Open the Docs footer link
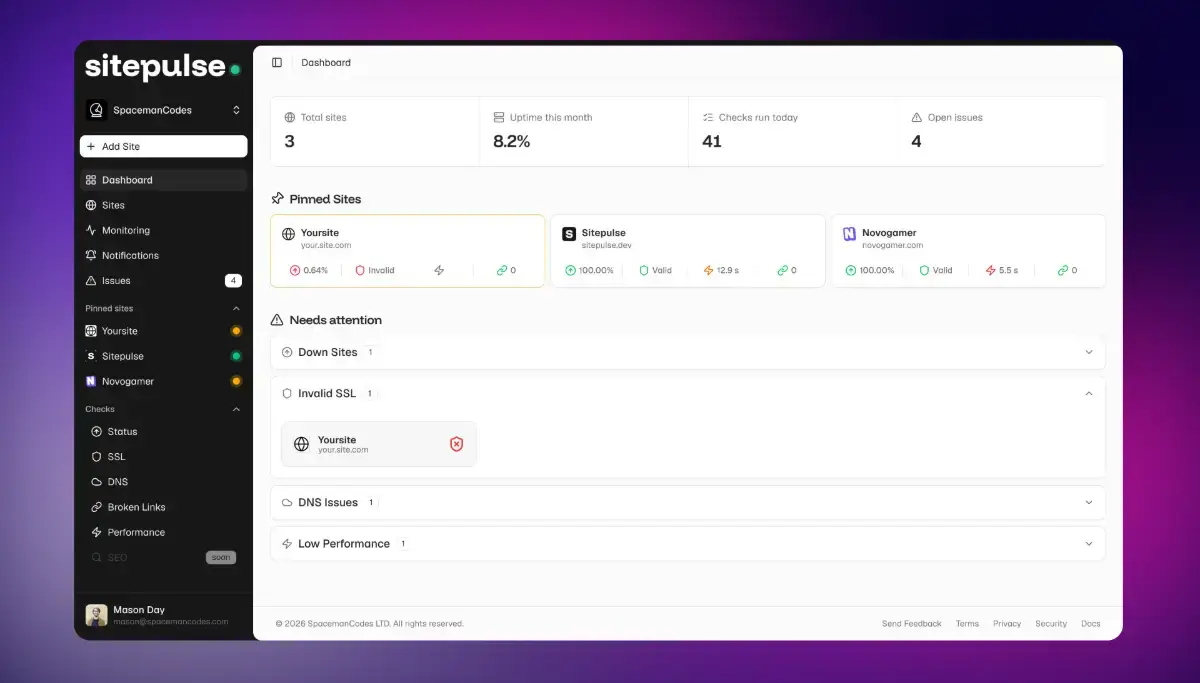Screen dimensions: 1200x683 1090,623
